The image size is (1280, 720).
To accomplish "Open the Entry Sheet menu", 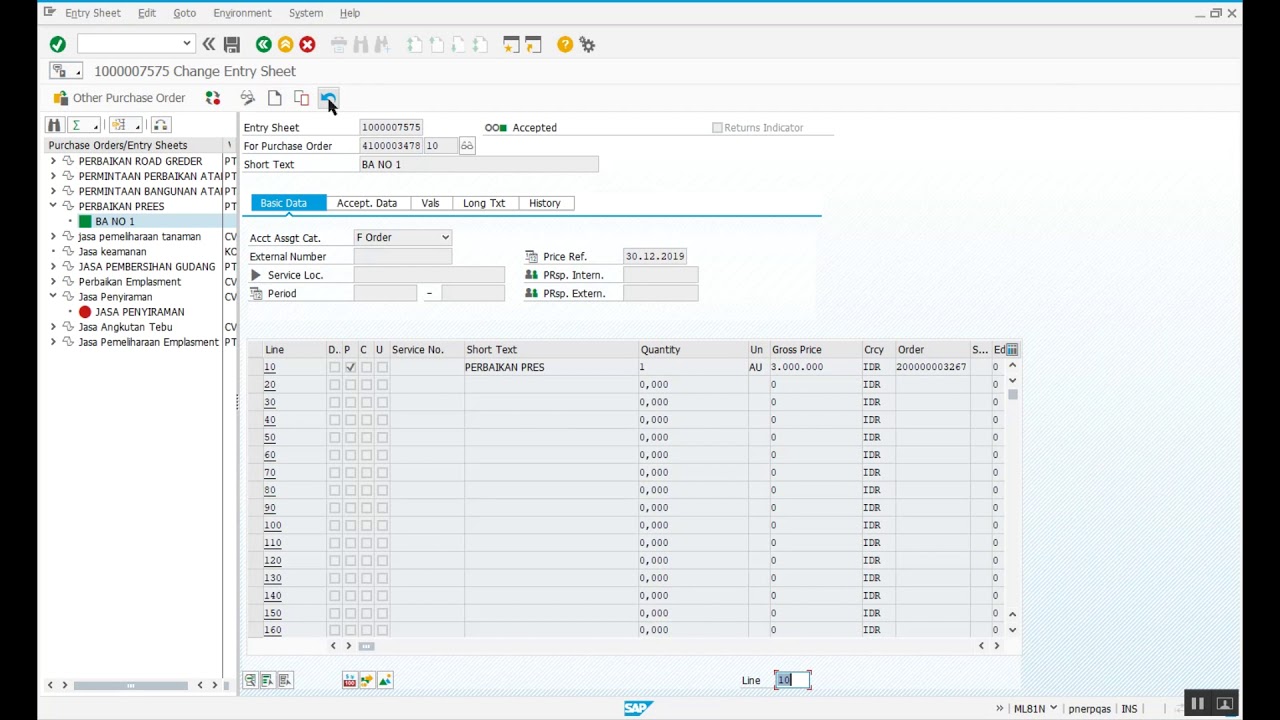I will pos(92,13).
